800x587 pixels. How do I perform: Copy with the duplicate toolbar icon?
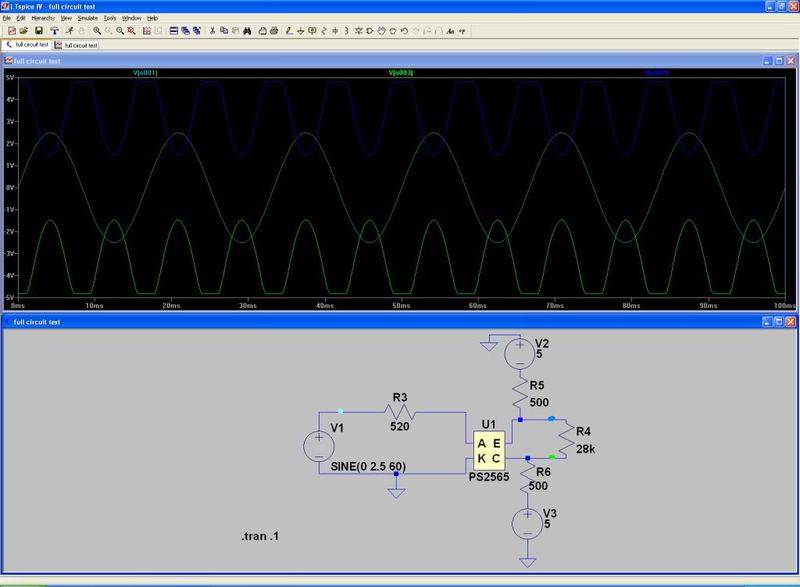point(224,31)
